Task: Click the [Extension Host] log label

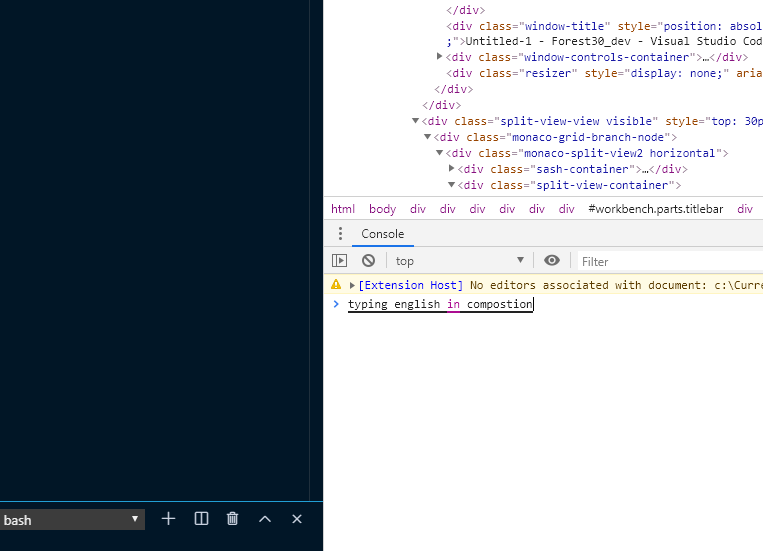Action: (x=411, y=285)
